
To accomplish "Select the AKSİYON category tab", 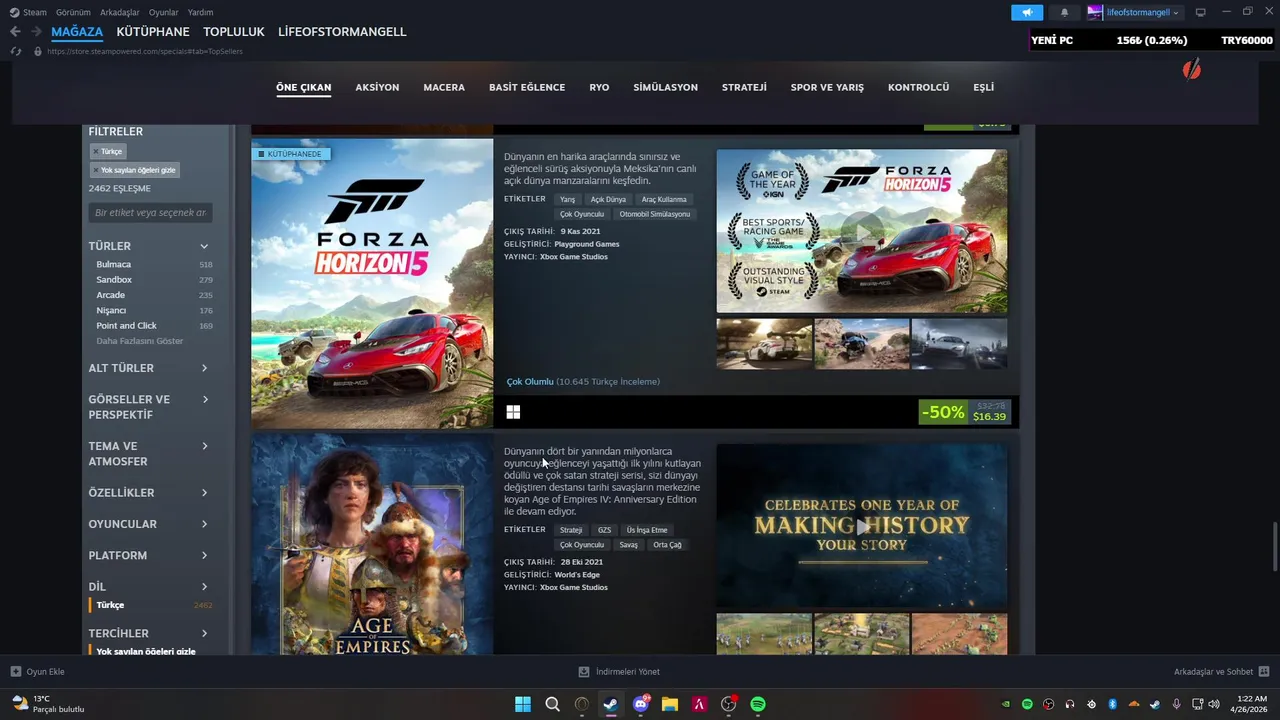I will tap(377, 87).
